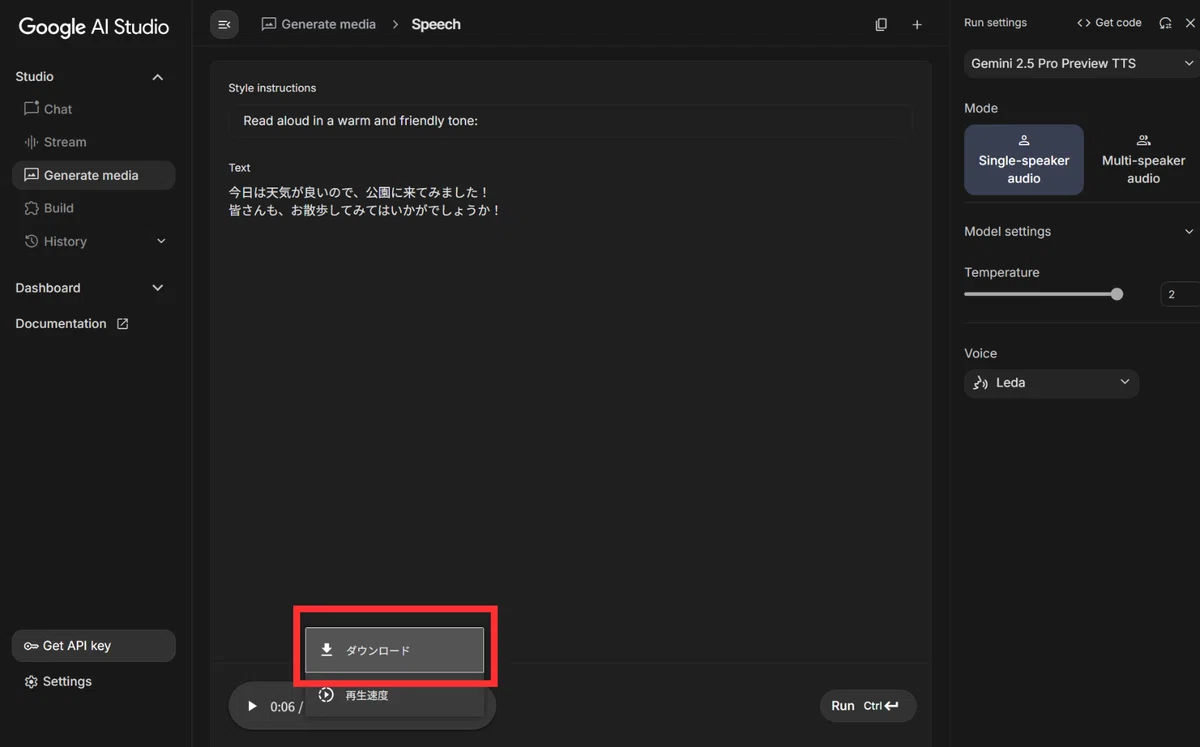Viewport: 1200px width, 747px height.
Task: Click the Run button
Action: tap(867, 706)
